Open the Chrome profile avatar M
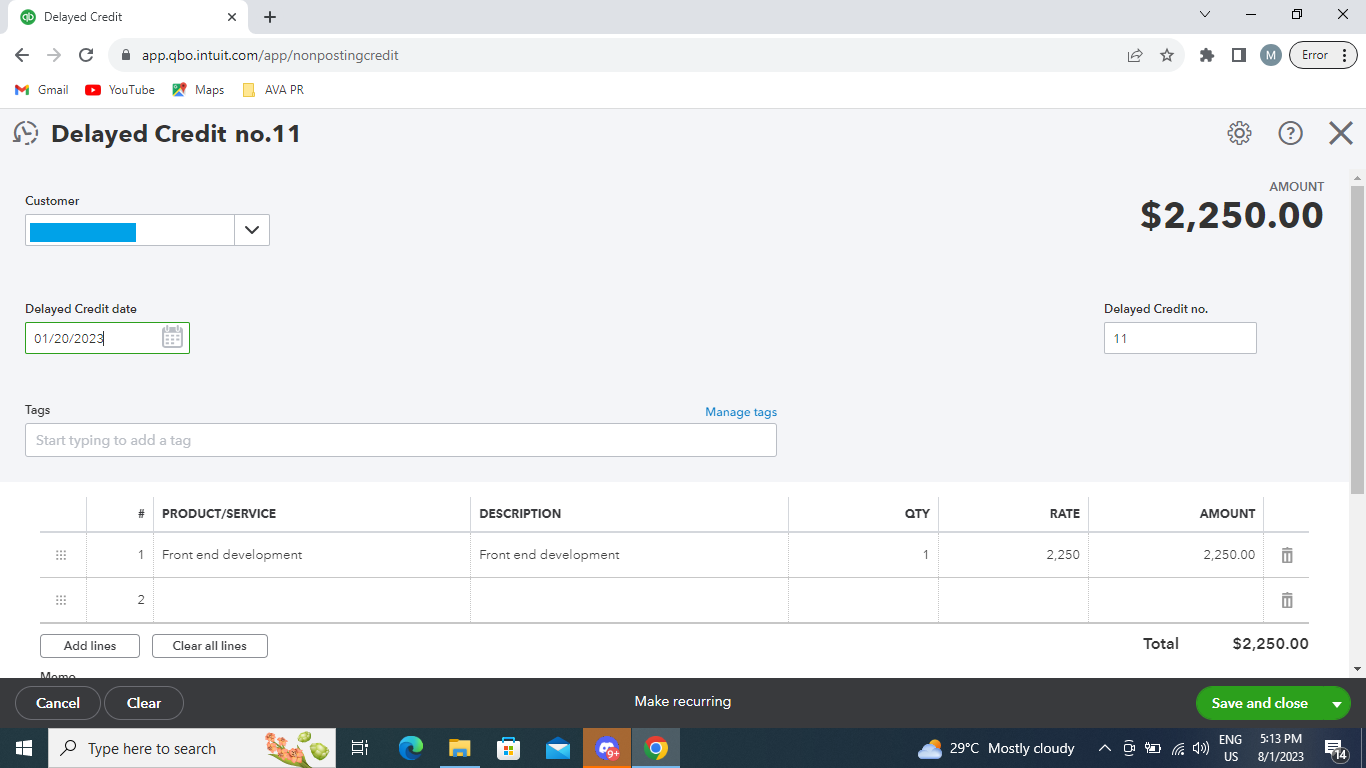The image size is (1366, 768). point(1271,55)
